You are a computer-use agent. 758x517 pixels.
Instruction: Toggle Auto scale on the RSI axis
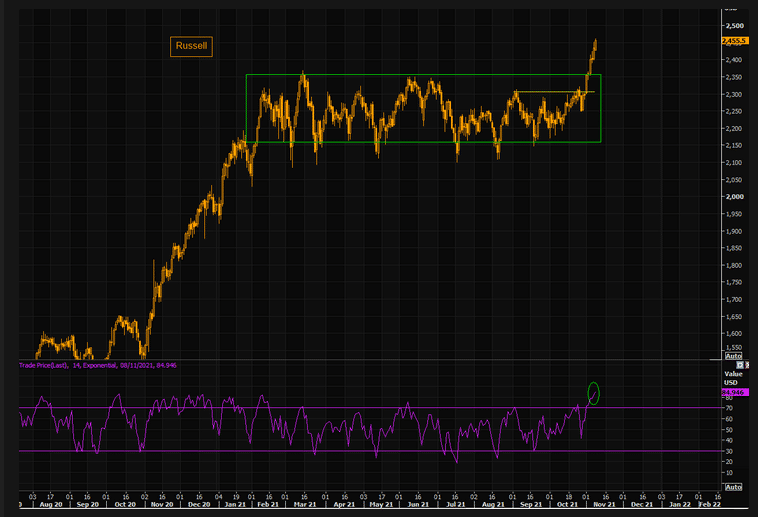pos(732,487)
